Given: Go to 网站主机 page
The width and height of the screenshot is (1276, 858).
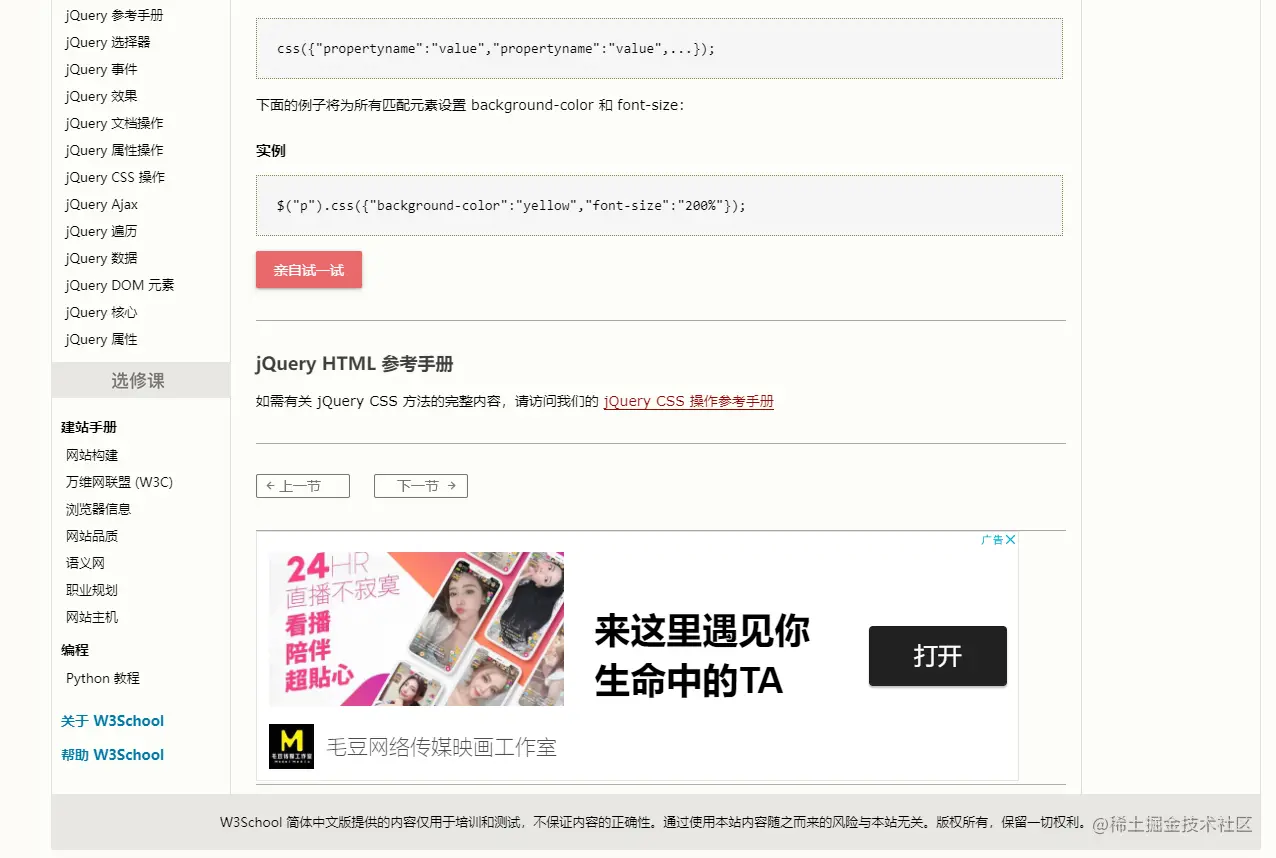Looking at the screenshot, I should pyautogui.click(x=92, y=617).
